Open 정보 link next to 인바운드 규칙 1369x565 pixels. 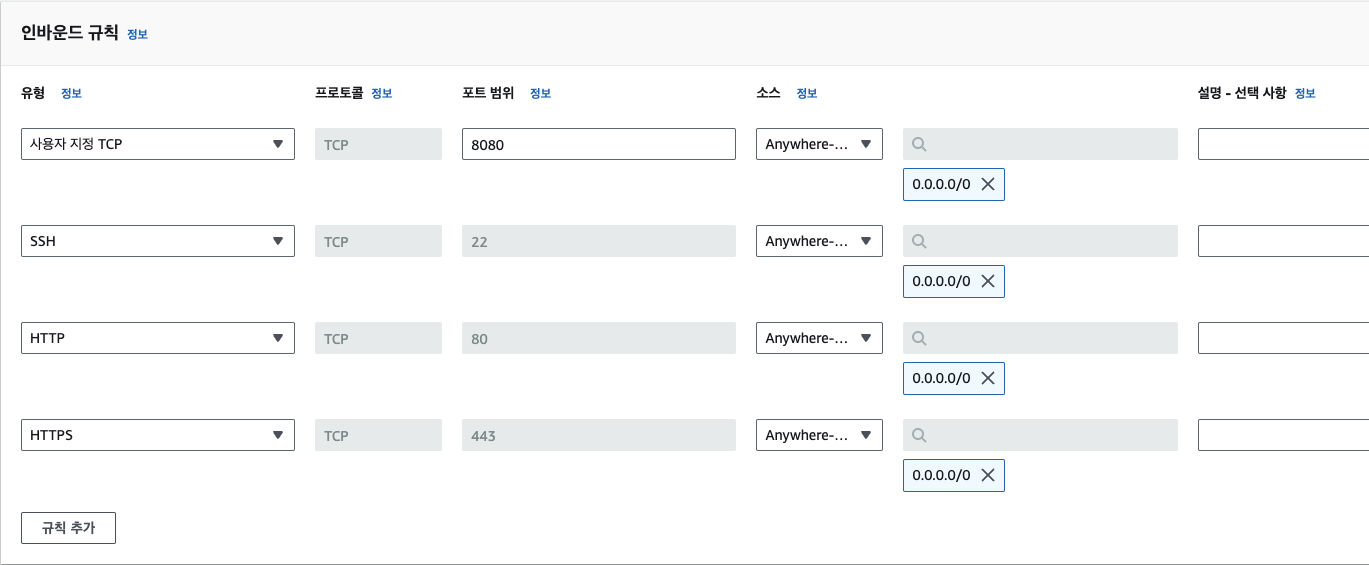coord(137,34)
